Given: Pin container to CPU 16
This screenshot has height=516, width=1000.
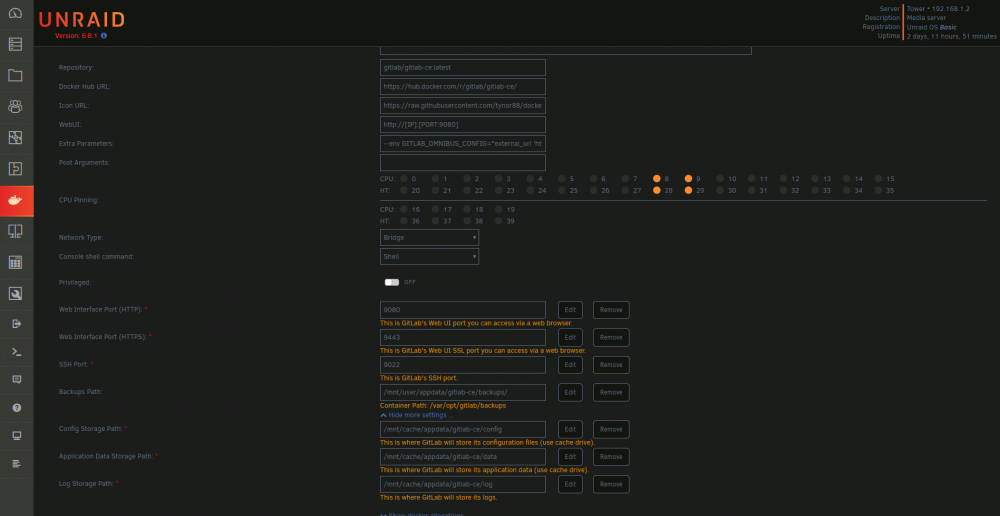Looking at the screenshot, I should point(404,209).
